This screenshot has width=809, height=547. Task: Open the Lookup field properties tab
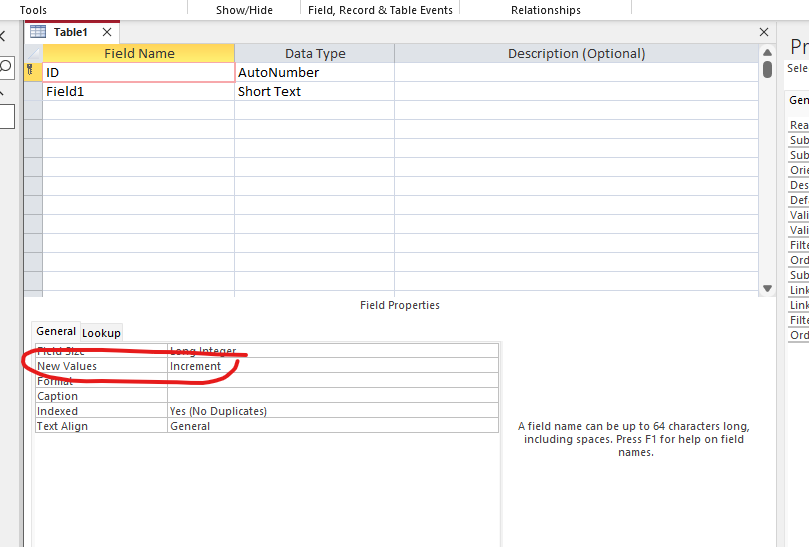coord(101,333)
